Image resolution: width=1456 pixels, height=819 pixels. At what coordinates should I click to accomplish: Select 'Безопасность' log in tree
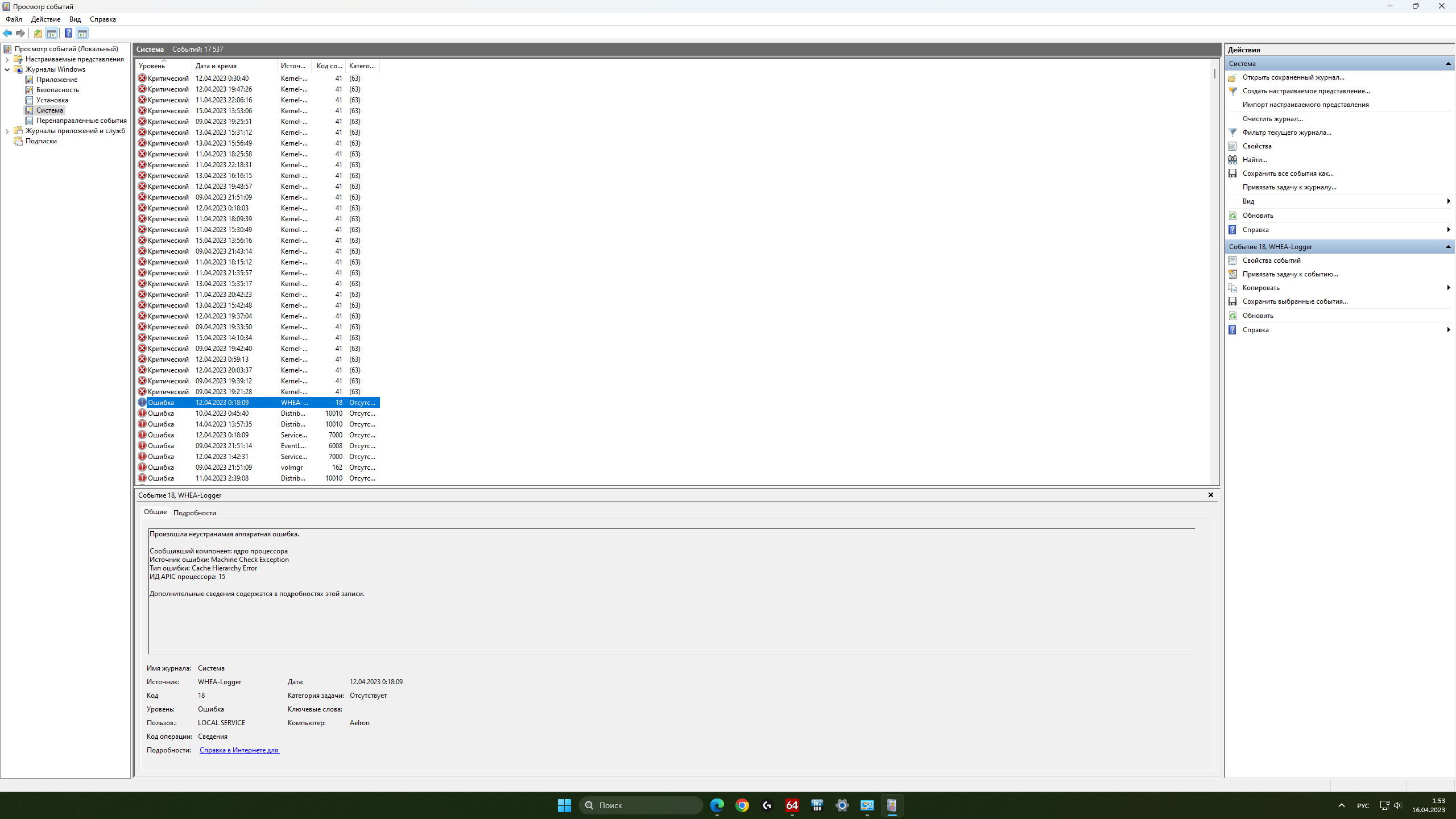[x=57, y=90]
